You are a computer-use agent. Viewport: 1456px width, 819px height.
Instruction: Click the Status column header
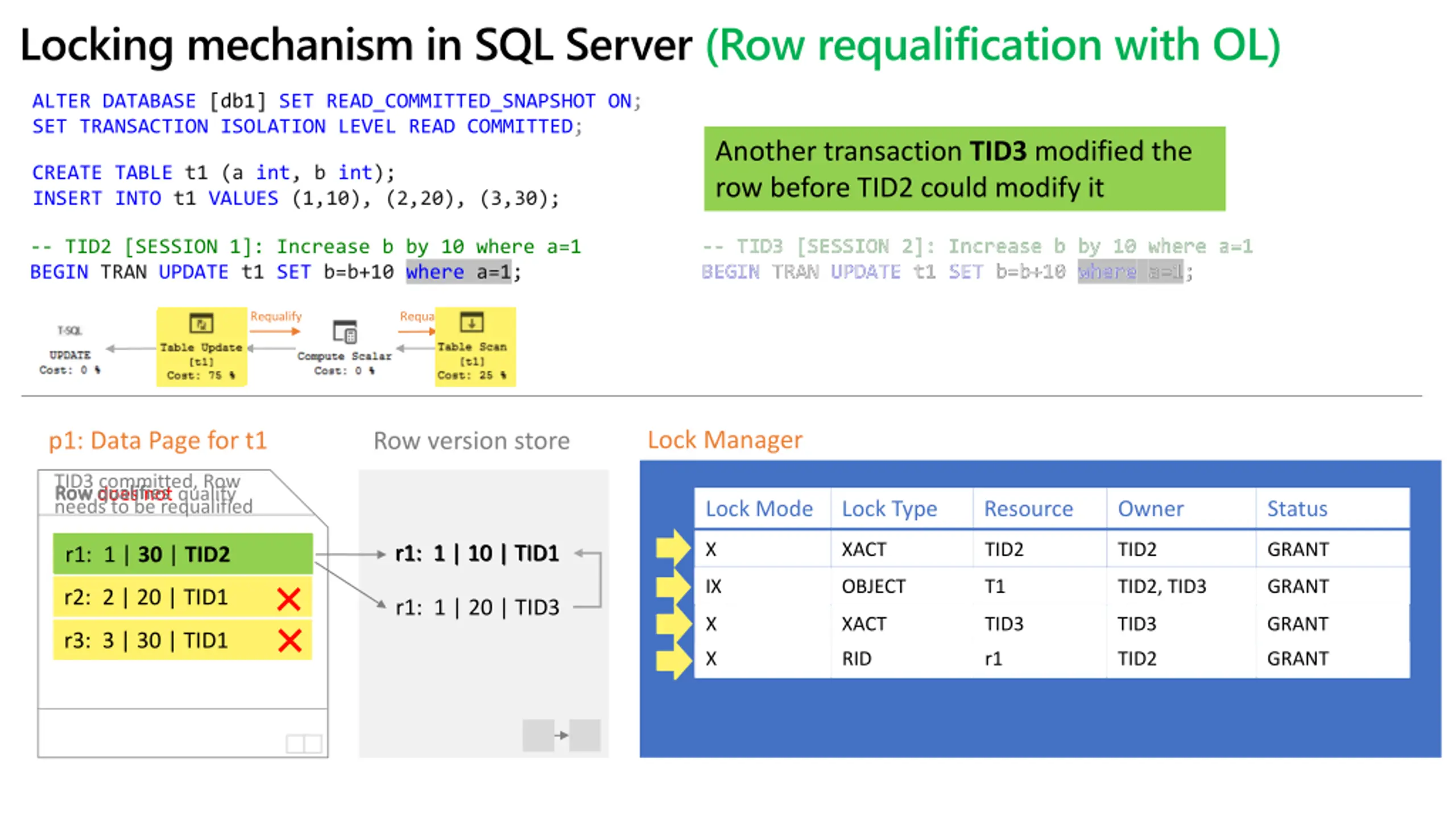pos(1297,508)
